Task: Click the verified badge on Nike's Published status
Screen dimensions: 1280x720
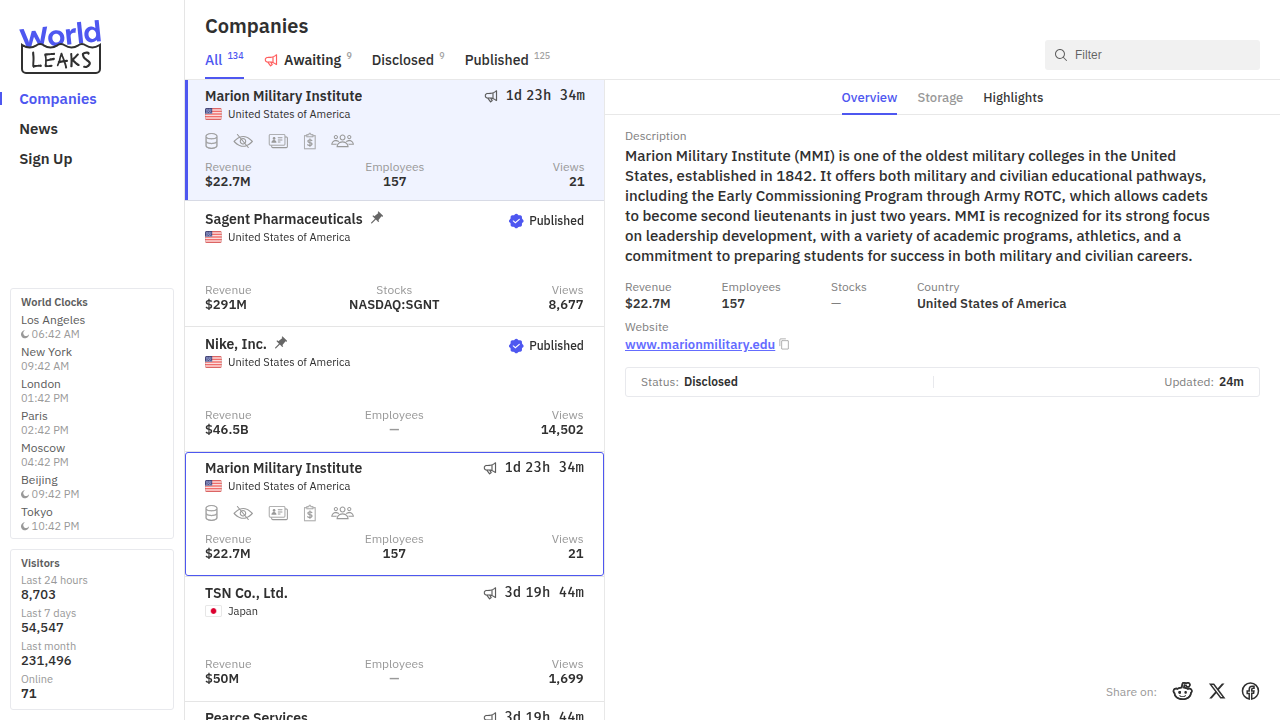Action: [516, 346]
